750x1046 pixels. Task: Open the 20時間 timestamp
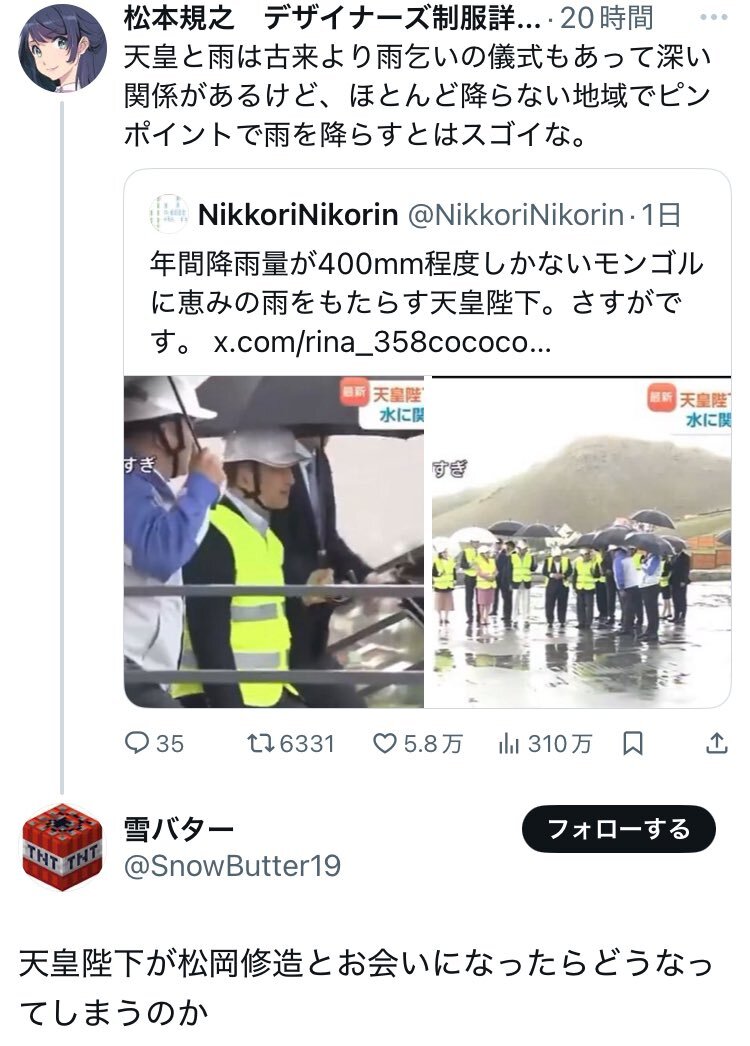pyautogui.click(x=607, y=18)
